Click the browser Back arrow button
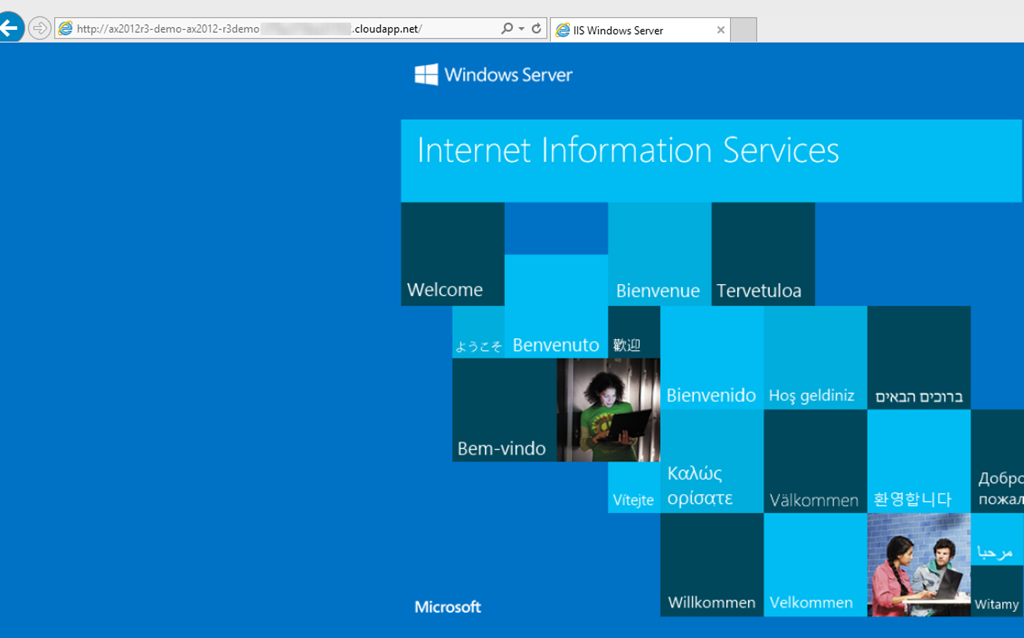This screenshot has width=1024, height=638. (10, 28)
